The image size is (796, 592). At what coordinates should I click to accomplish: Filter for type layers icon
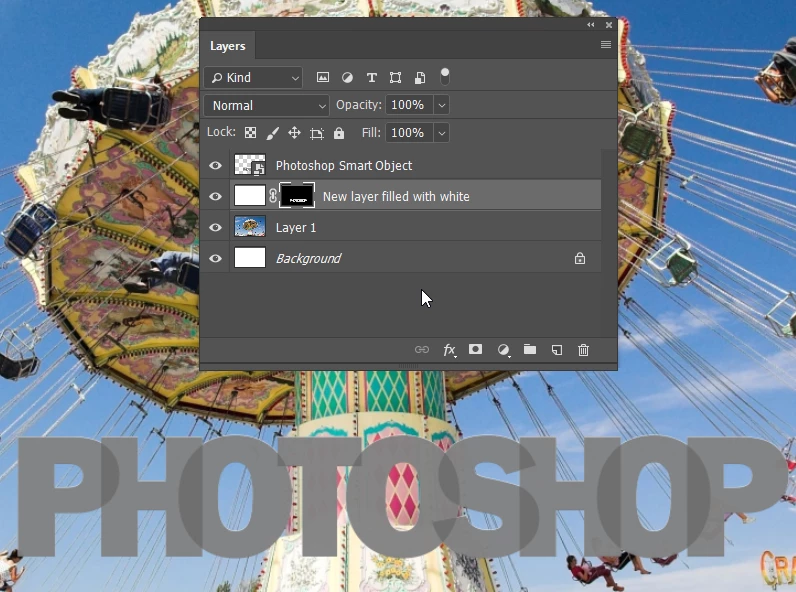pyautogui.click(x=372, y=77)
